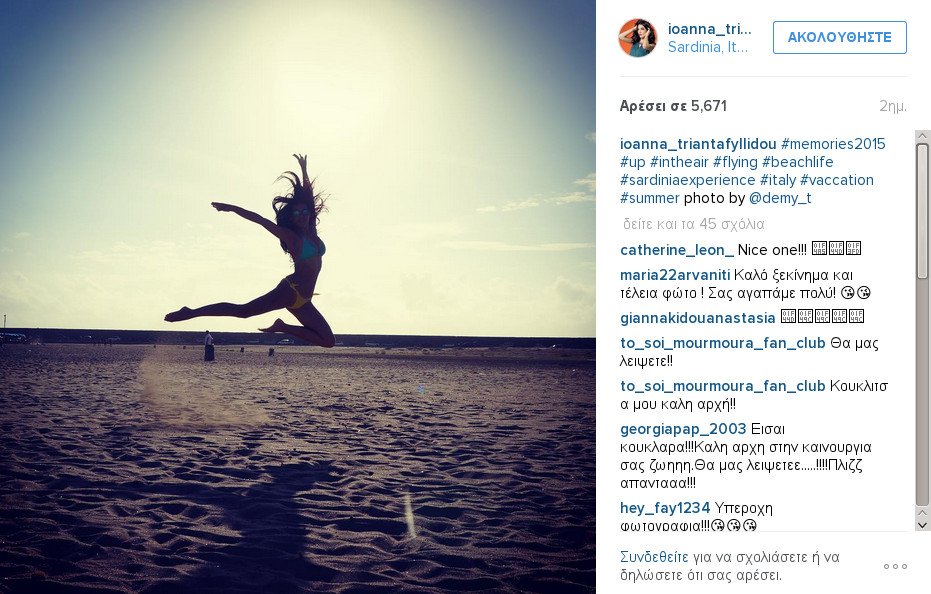The height and width of the screenshot is (594, 931).
Task: Open the #memories2015 hashtag
Action: click(x=833, y=144)
